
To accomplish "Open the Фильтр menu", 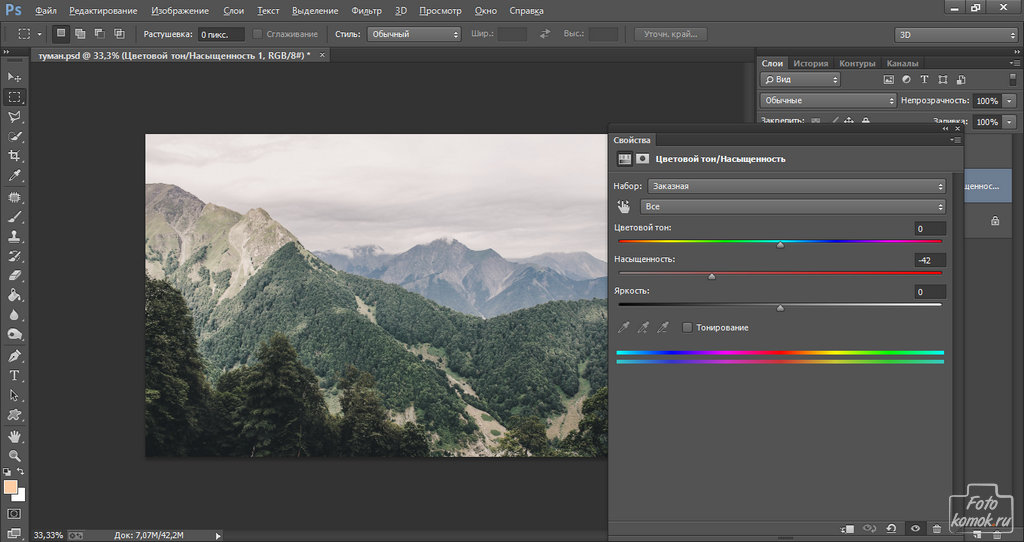I will coord(366,10).
